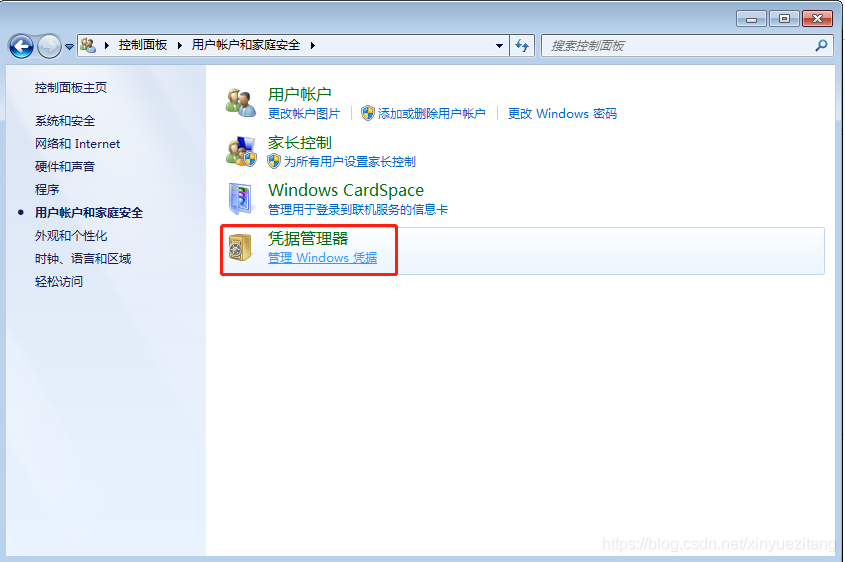Select 用户帐户和家庭安全 in sidebar

coord(89,213)
